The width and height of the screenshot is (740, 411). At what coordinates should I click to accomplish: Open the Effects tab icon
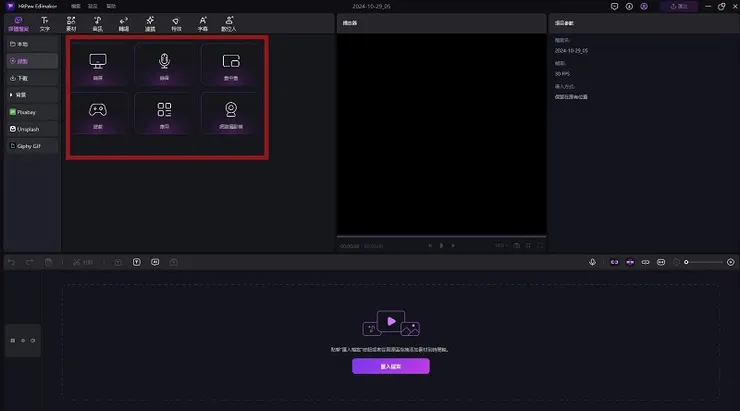(176, 24)
